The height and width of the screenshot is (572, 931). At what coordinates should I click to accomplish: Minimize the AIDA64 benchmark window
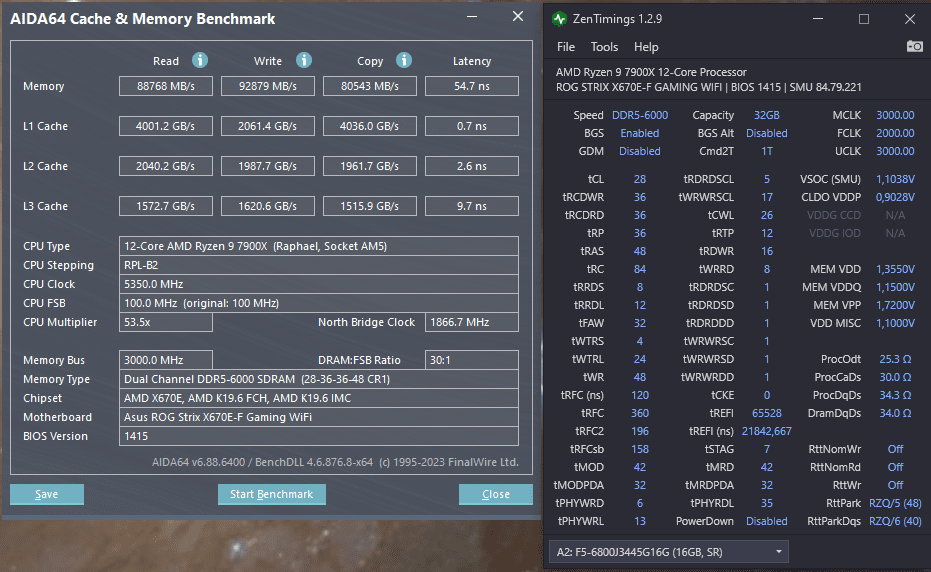coord(472,17)
